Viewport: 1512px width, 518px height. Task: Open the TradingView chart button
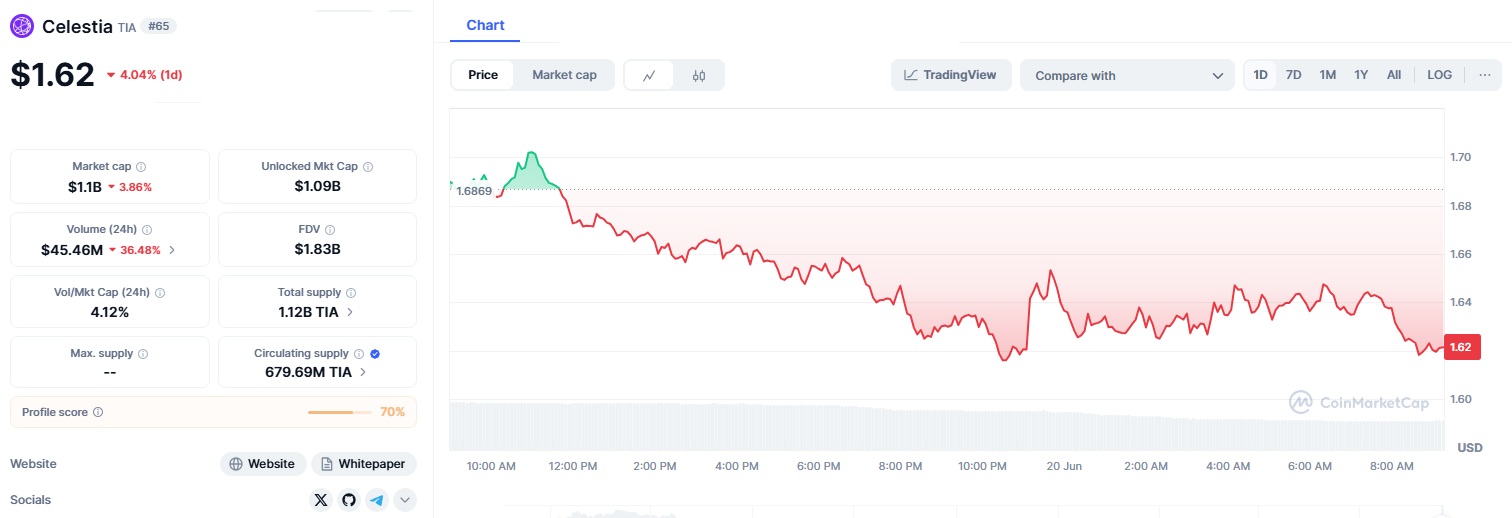coord(951,75)
